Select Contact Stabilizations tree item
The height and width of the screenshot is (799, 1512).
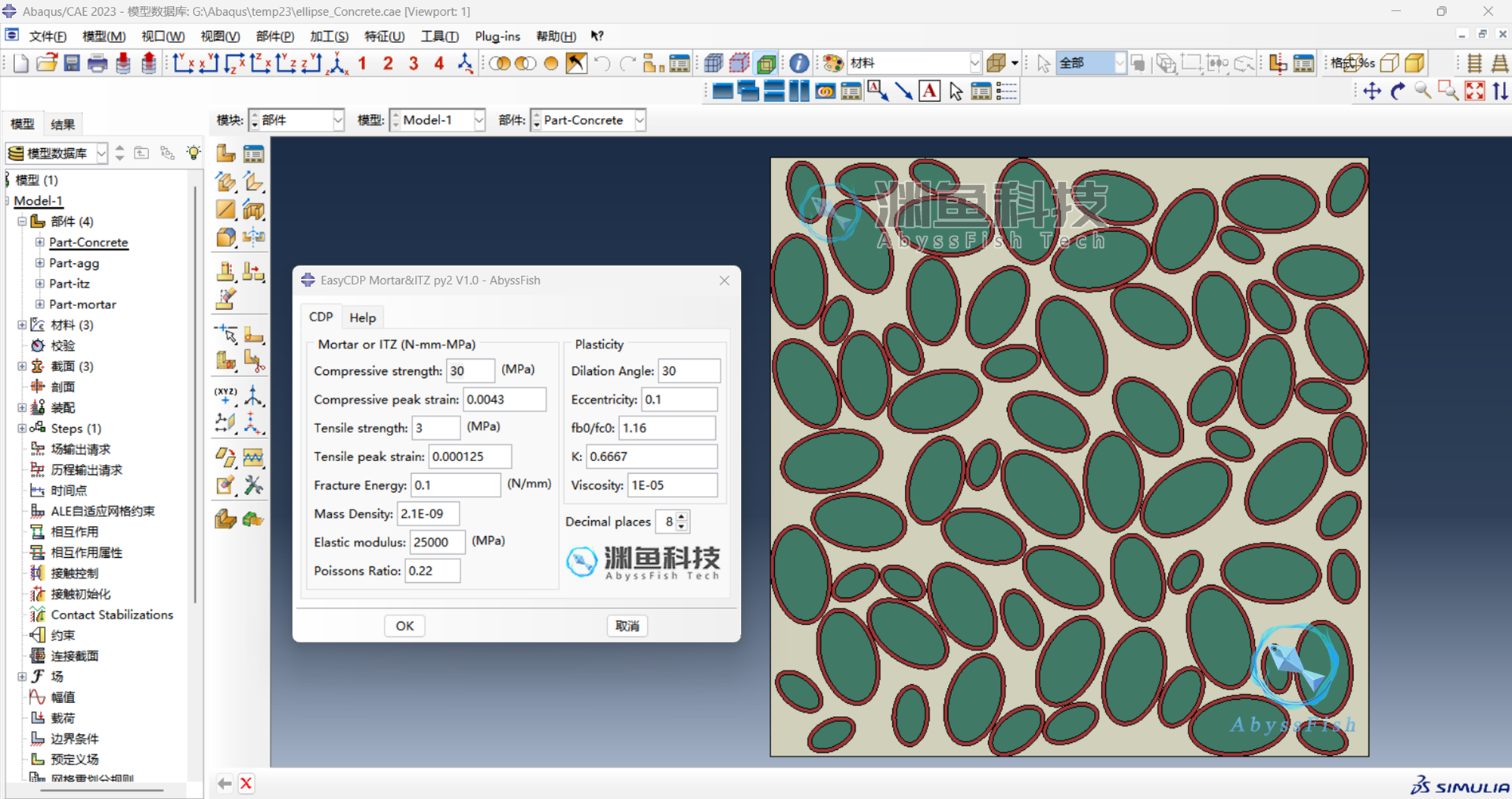point(112,615)
